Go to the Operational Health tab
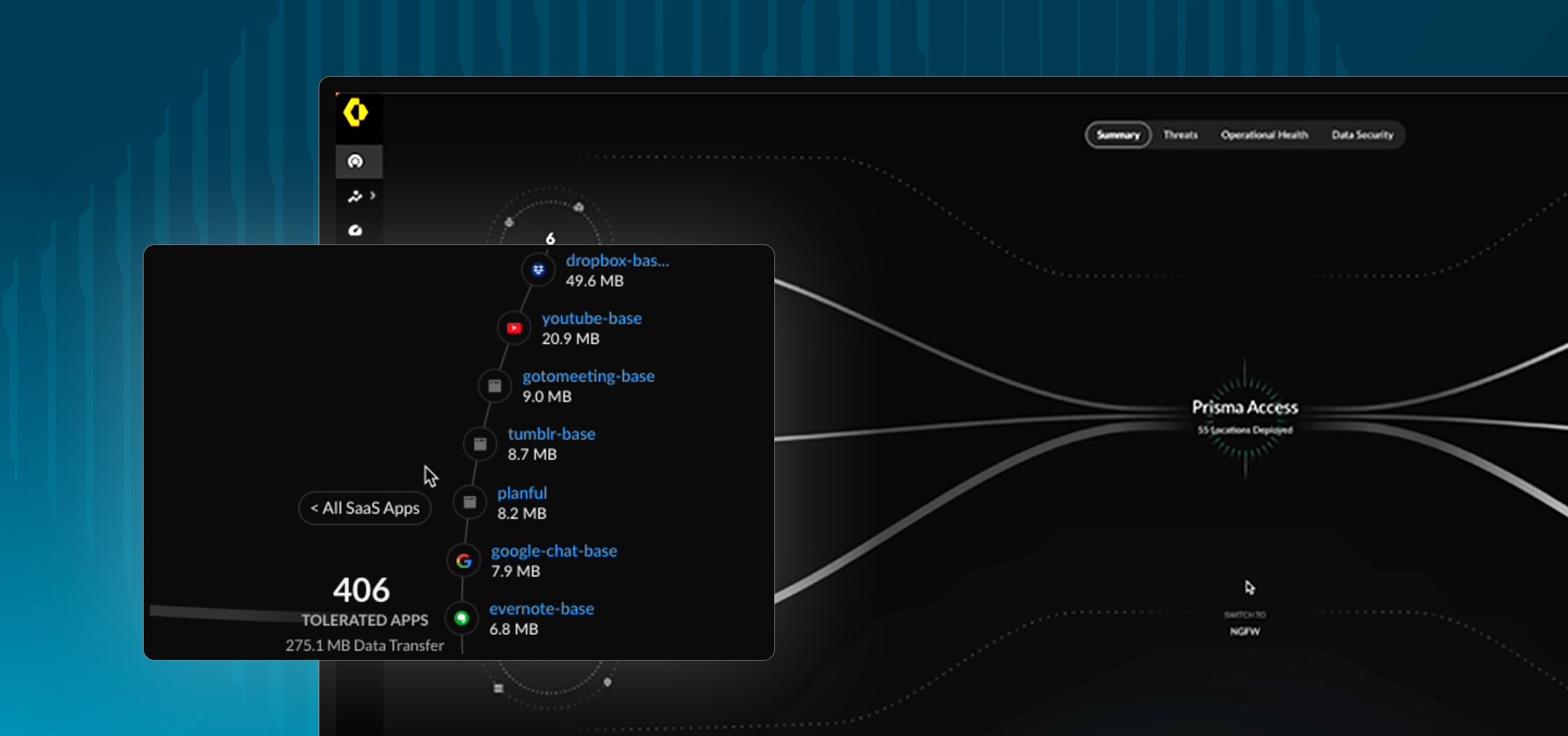Image resolution: width=1568 pixels, height=736 pixels. [x=1264, y=135]
